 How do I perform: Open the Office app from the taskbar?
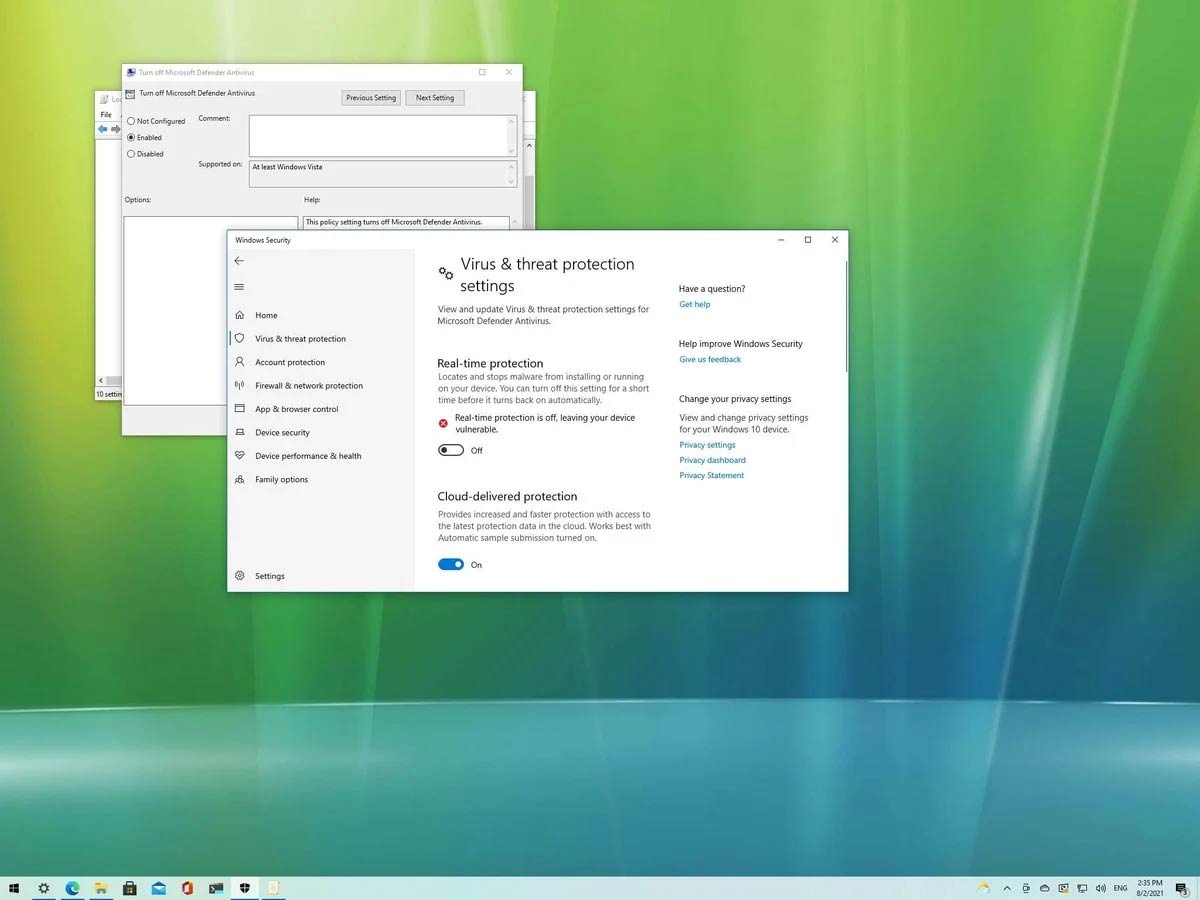187,888
